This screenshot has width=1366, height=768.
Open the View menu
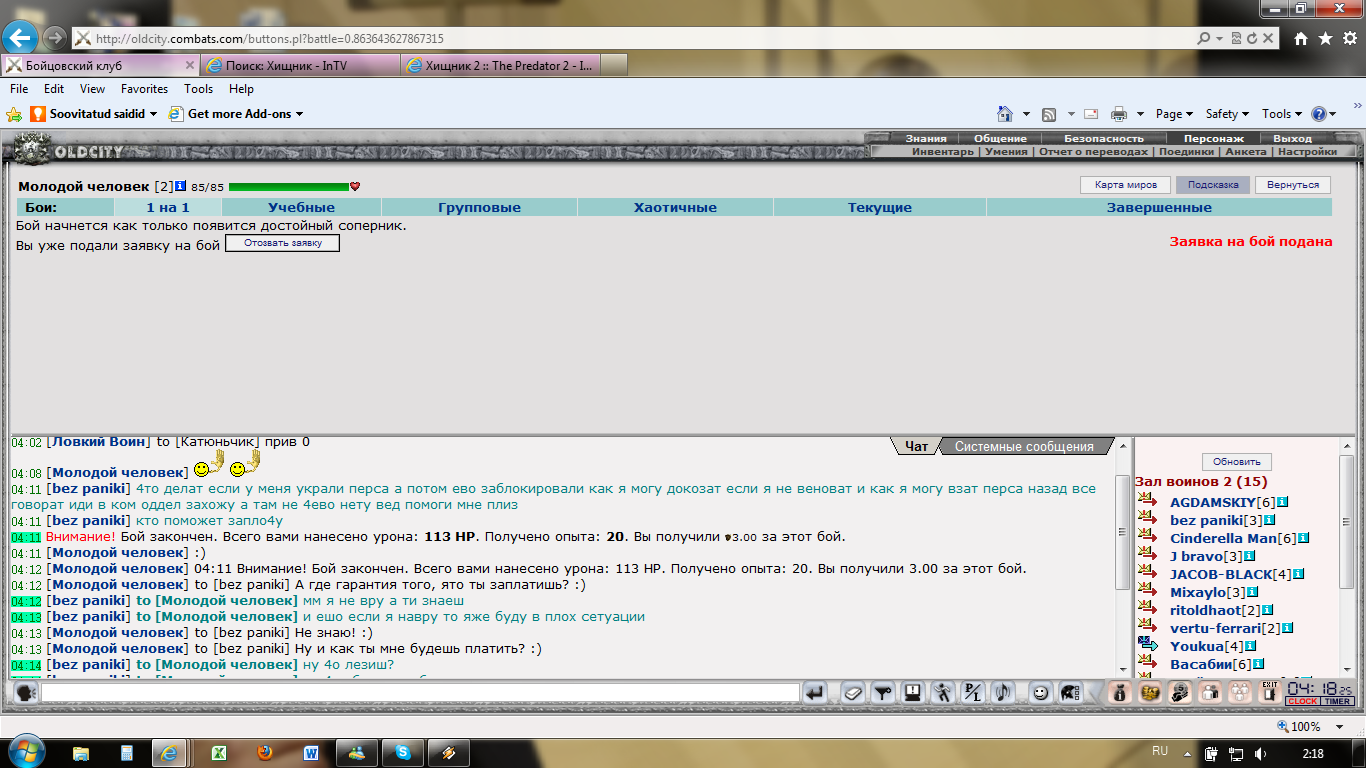(x=92, y=89)
